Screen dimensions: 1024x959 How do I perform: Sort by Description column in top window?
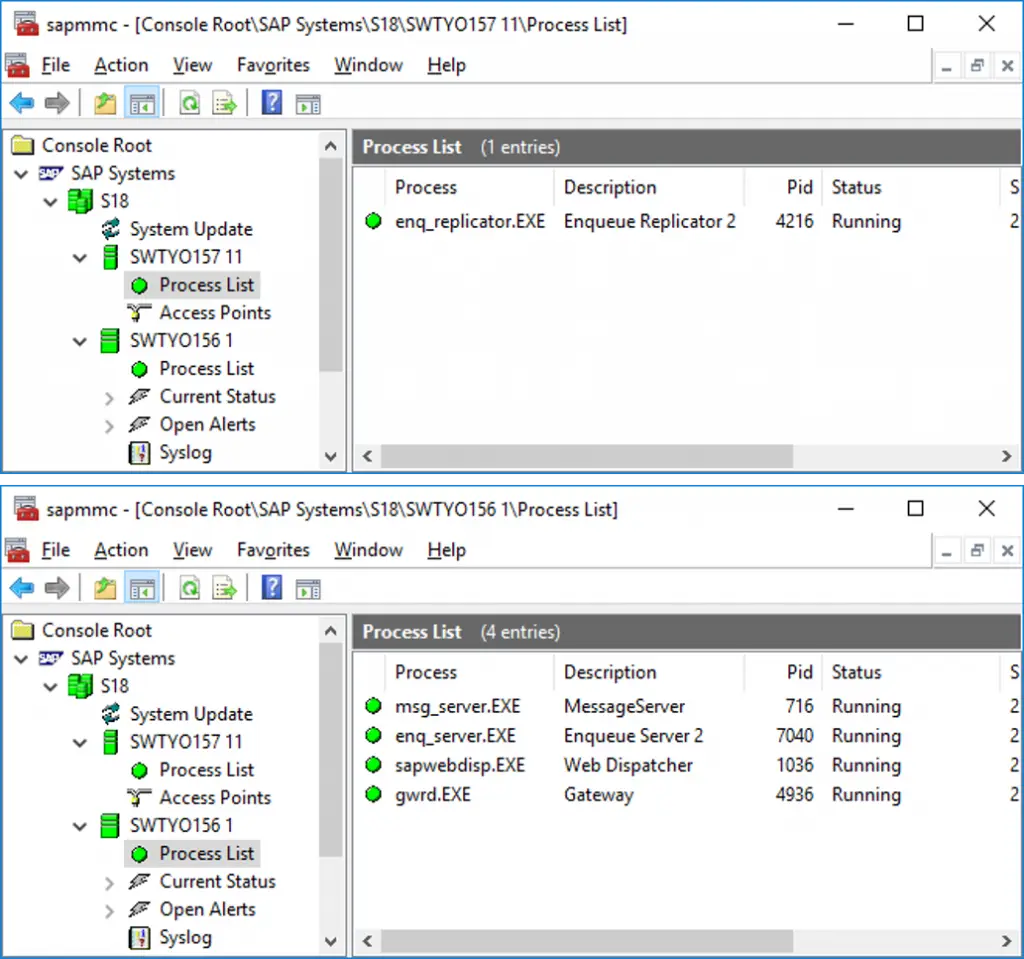point(649,187)
